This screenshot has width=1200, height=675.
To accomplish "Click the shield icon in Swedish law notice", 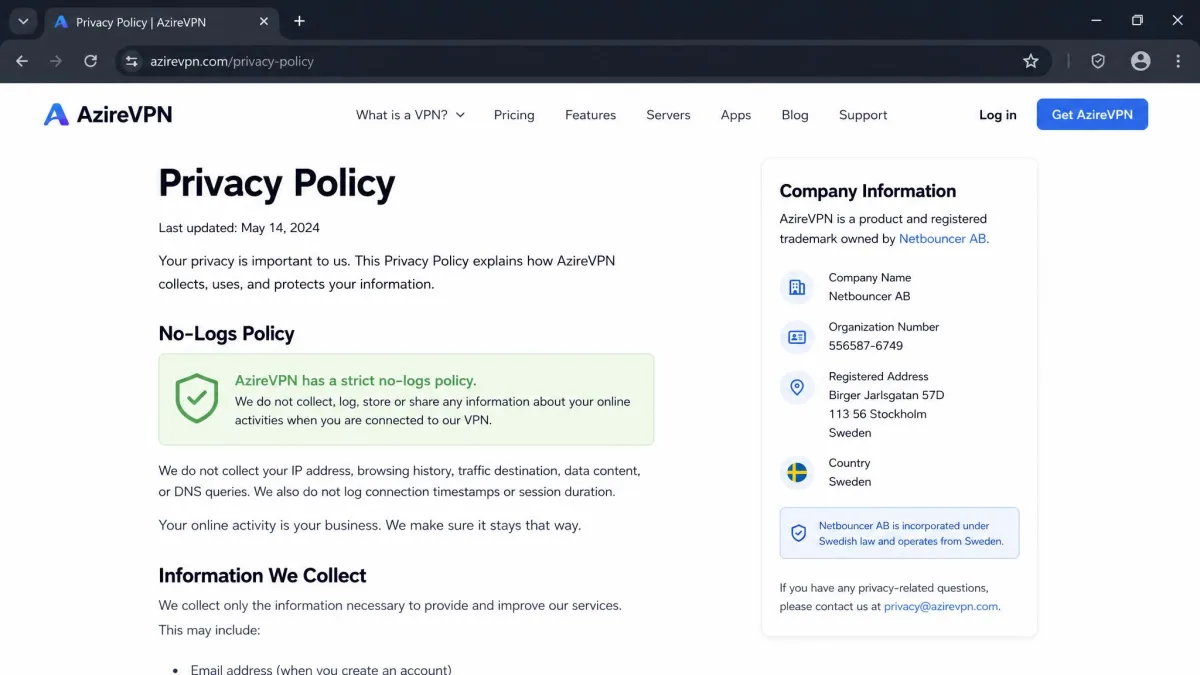I will click(x=798, y=533).
